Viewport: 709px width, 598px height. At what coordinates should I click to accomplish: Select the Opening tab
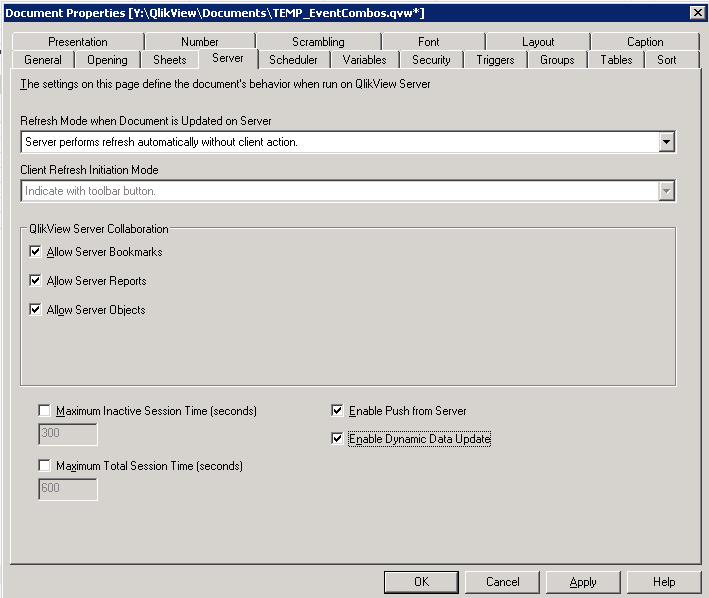[107, 60]
